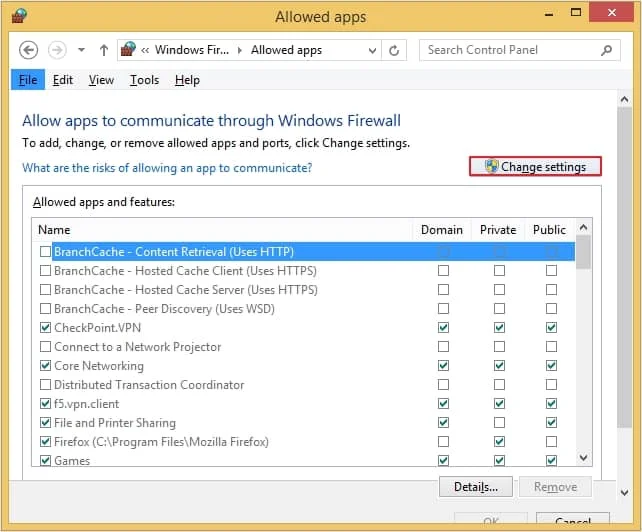Refresh the Allowed apps page

(394, 50)
